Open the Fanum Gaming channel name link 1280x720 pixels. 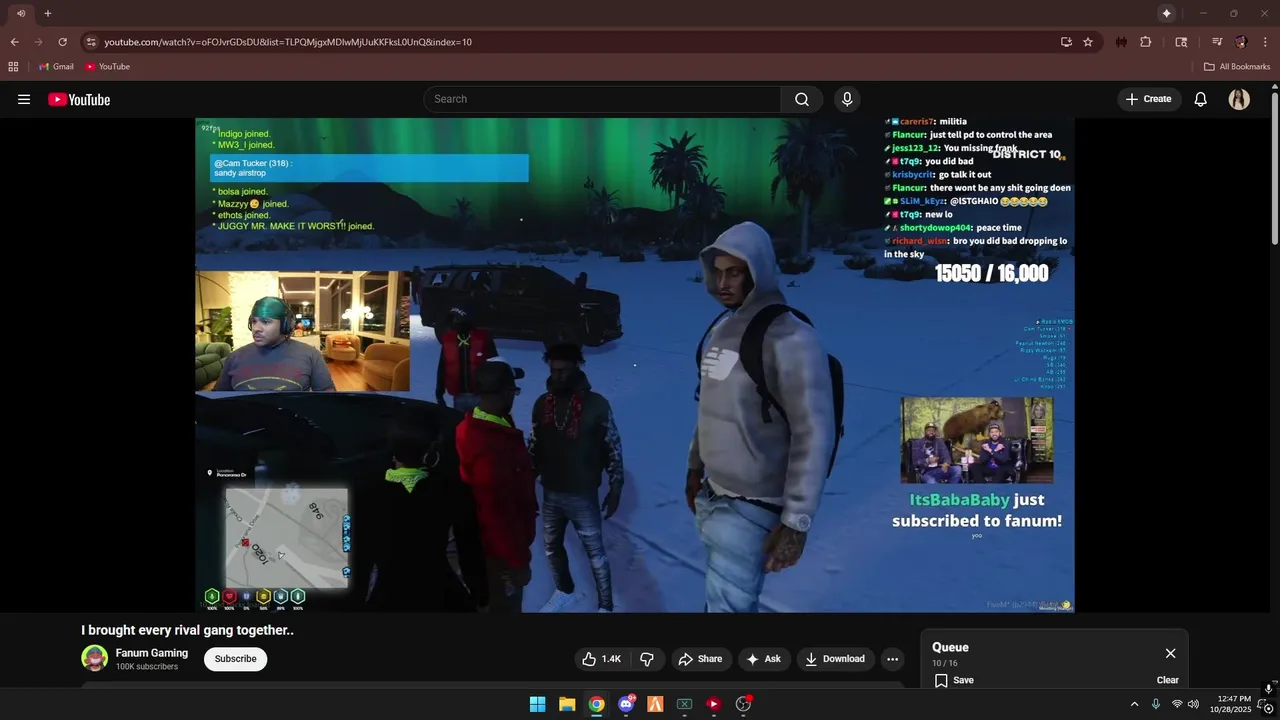152,653
